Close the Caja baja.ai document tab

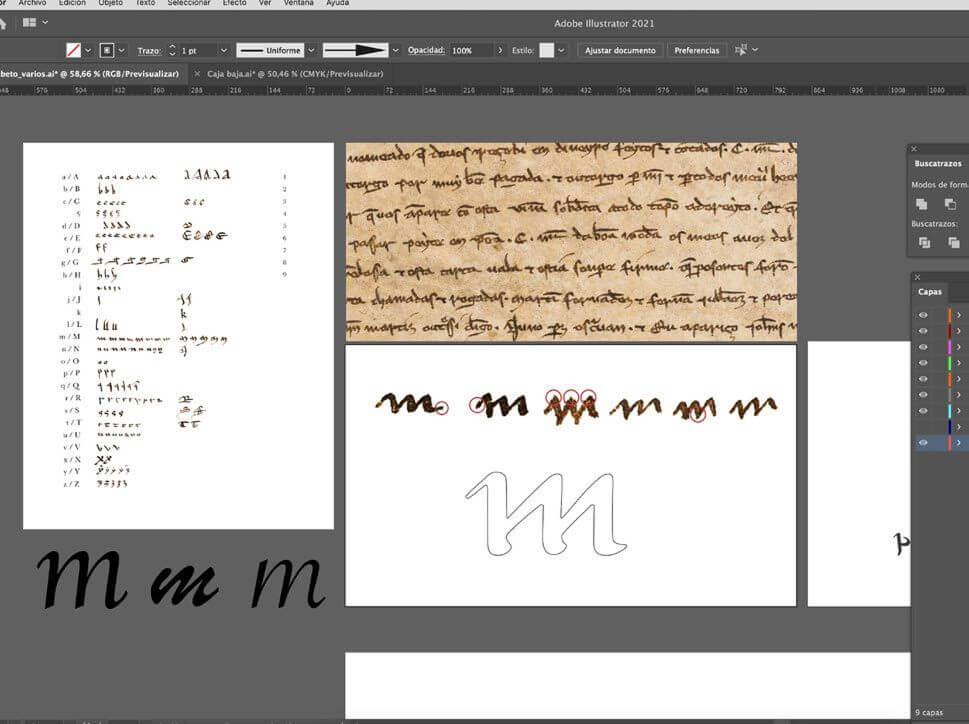(197, 73)
